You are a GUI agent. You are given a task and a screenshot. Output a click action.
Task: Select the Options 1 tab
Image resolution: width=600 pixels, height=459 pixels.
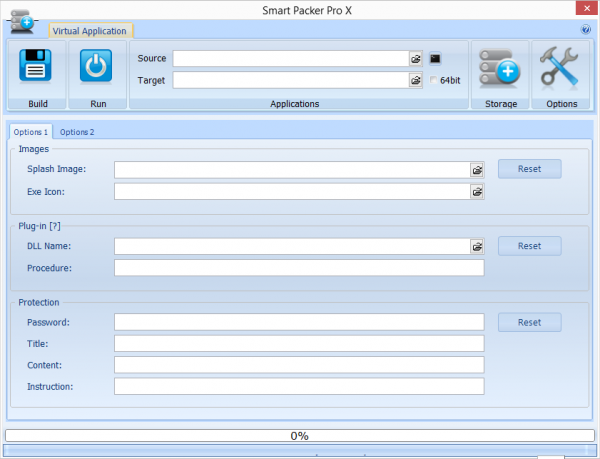(x=31, y=132)
